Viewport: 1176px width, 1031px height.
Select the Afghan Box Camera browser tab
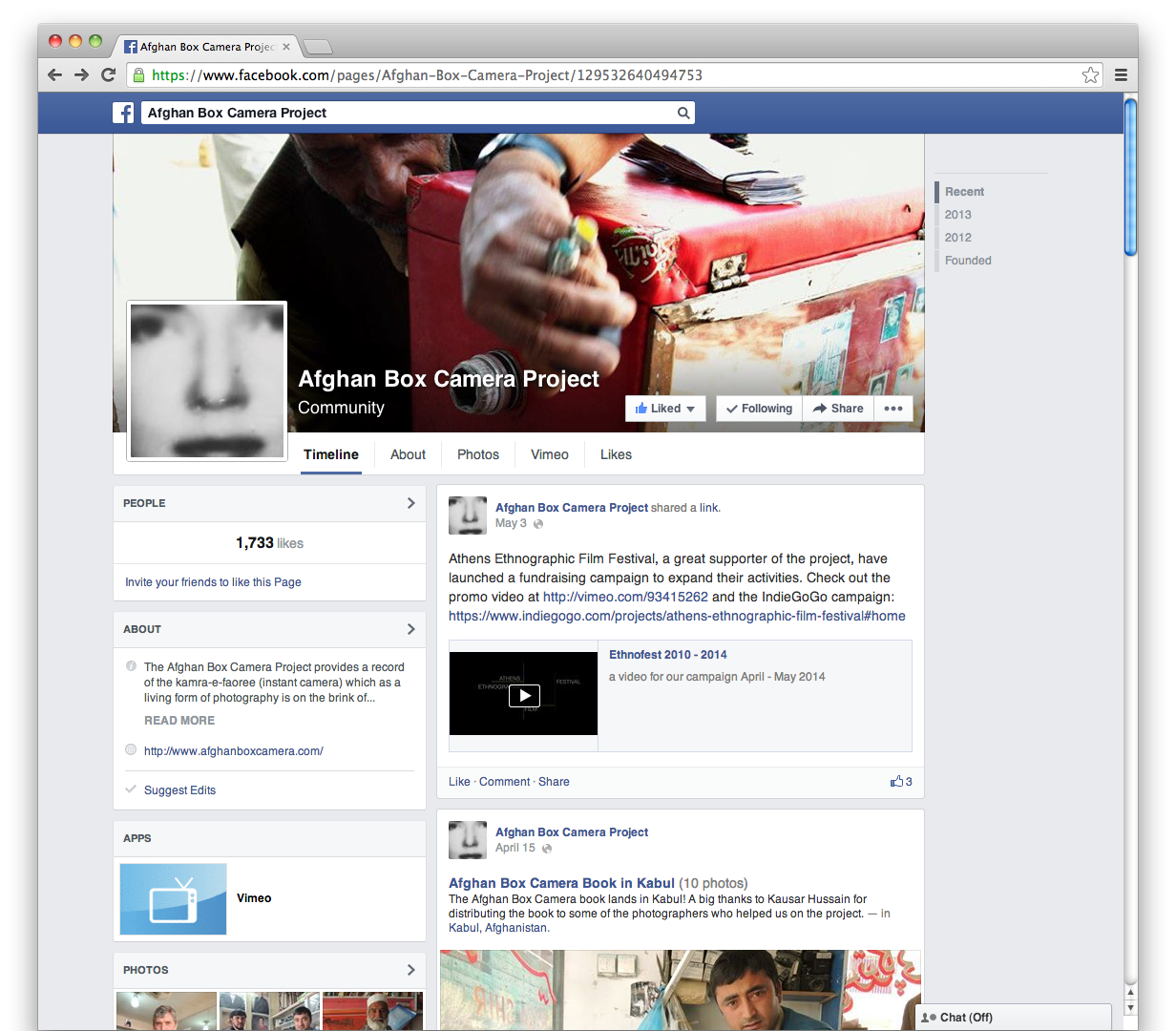point(207,46)
